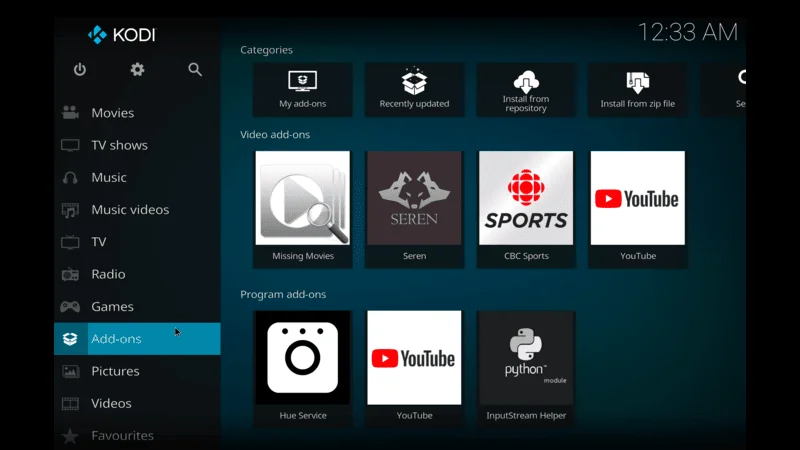Select the TV menu label
Viewport: 800px width, 450px height.
click(x=98, y=242)
